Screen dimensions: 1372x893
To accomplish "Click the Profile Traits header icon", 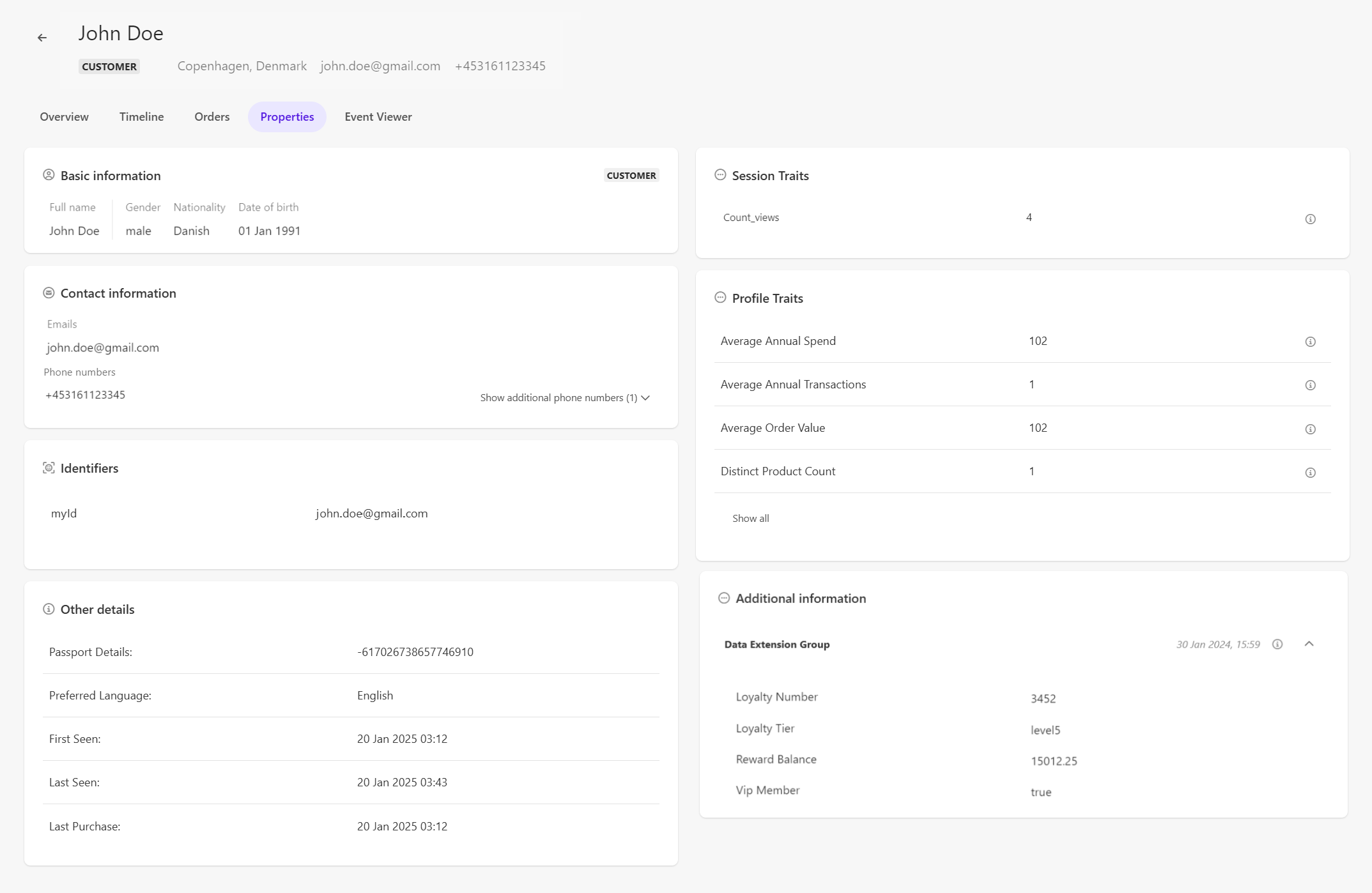I will 720,298.
